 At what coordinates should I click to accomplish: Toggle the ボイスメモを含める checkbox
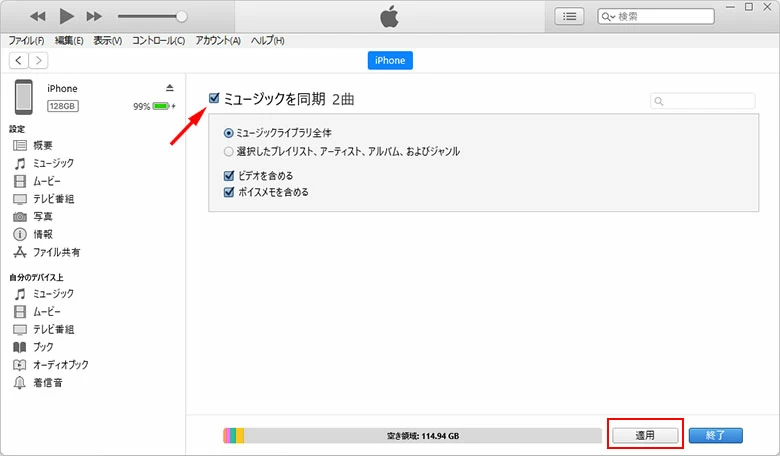click(x=229, y=191)
